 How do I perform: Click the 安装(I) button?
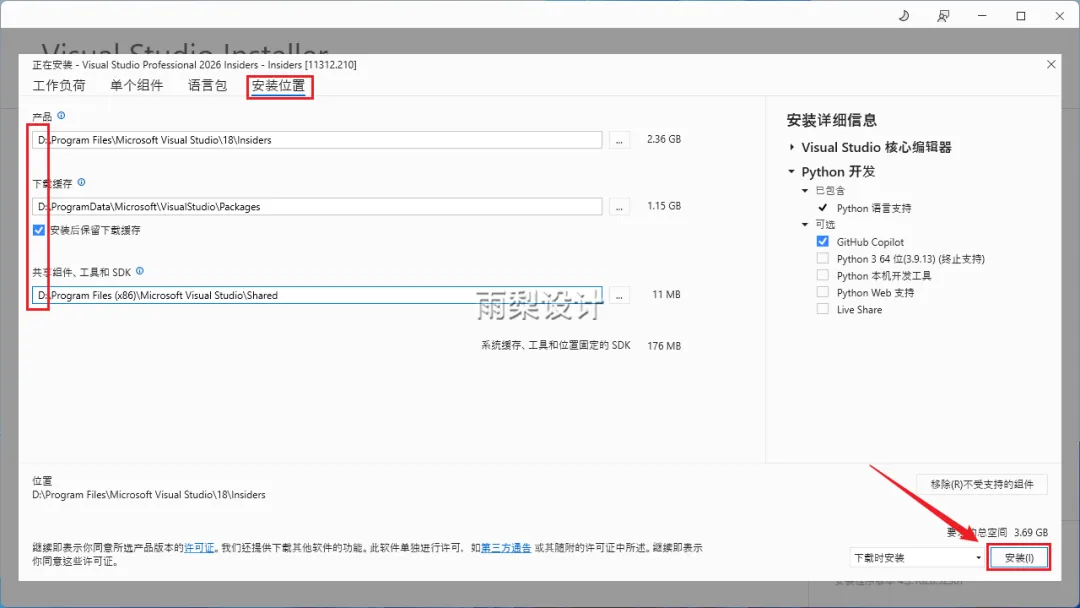point(1019,558)
